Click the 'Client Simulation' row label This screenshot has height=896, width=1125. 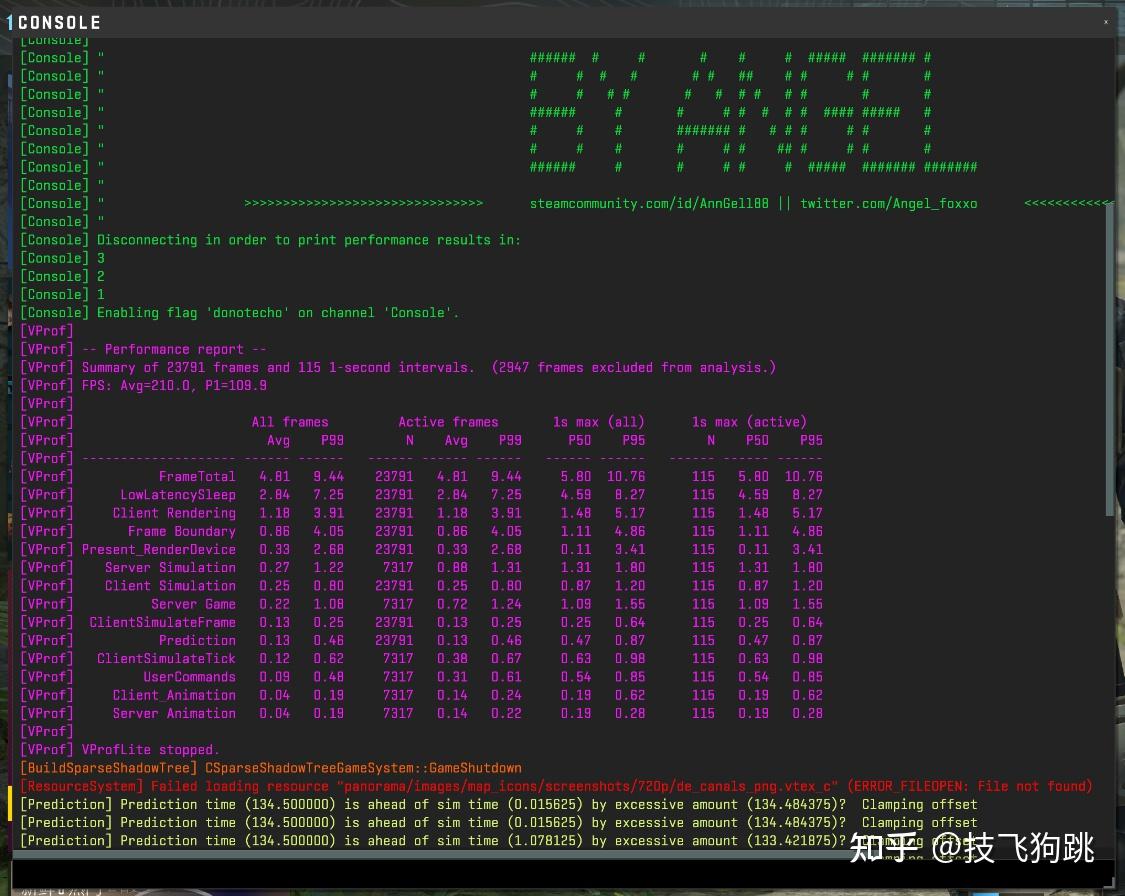[x=170, y=586]
